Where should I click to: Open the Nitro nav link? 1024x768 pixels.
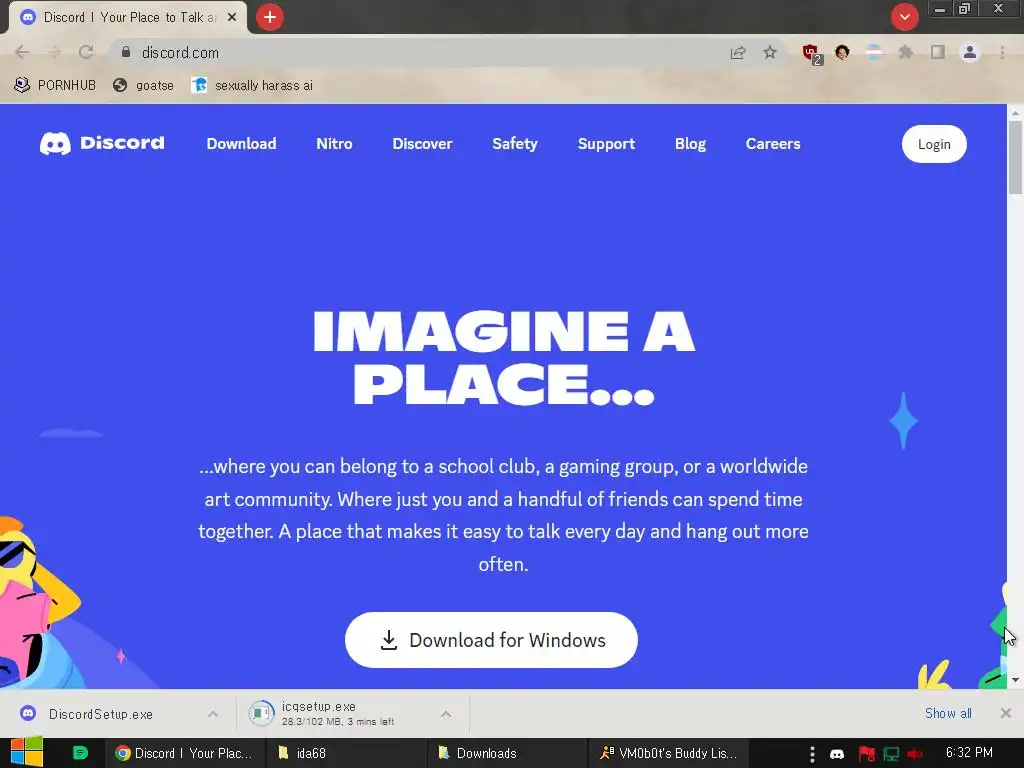coord(334,144)
